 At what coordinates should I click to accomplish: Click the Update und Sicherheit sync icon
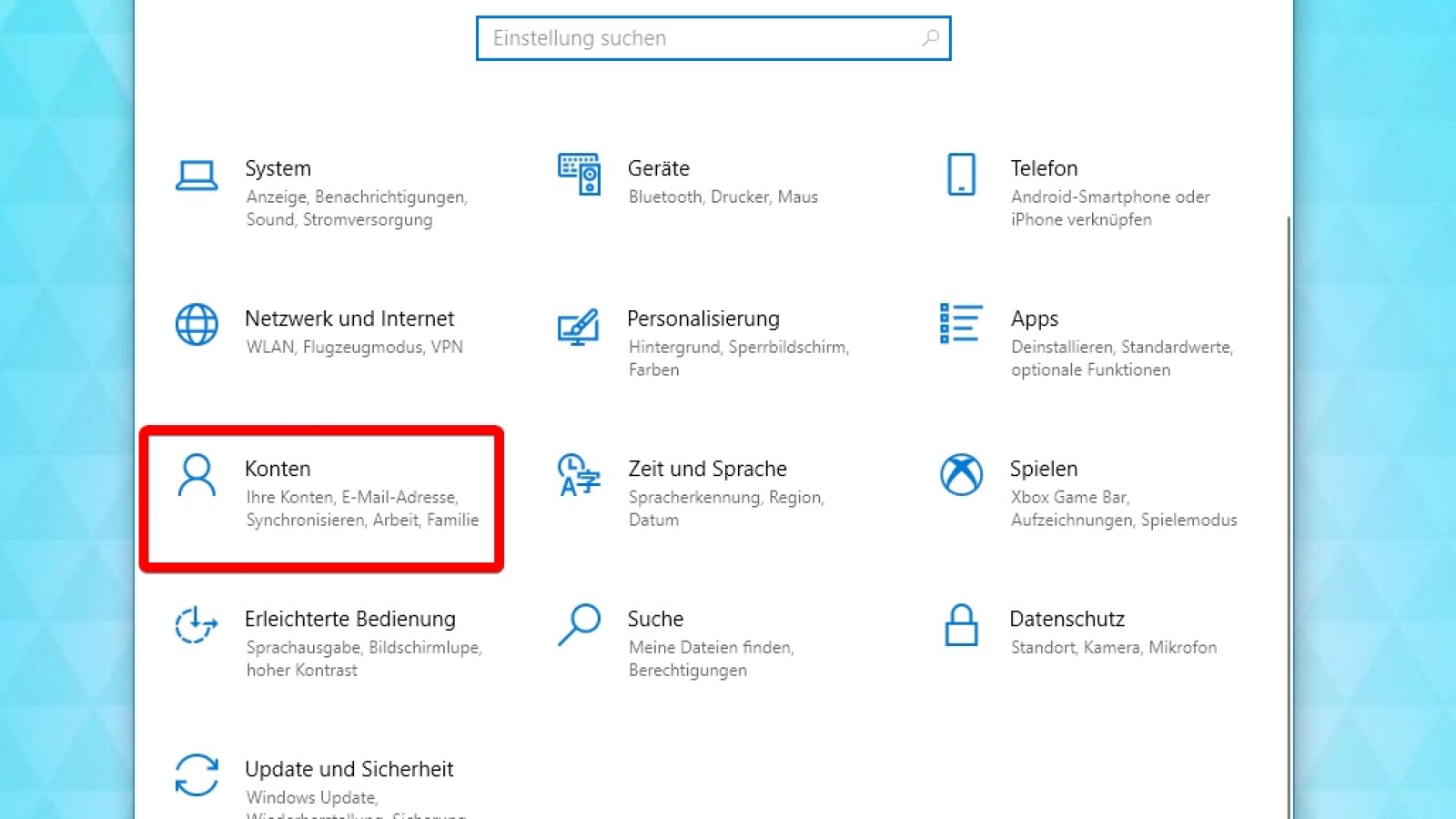tap(197, 775)
